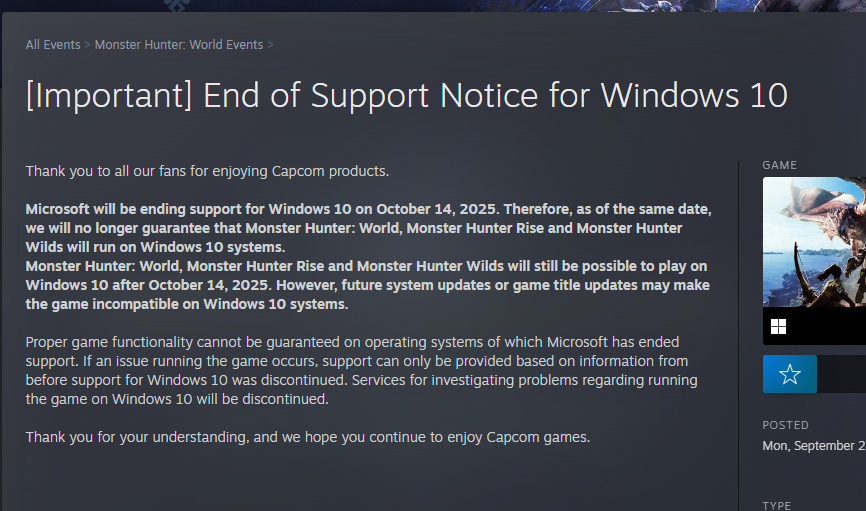Viewport: 866px width, 511px height.
Task: Open the All Events breadcrumb link
Action: (x=53, y=45)
